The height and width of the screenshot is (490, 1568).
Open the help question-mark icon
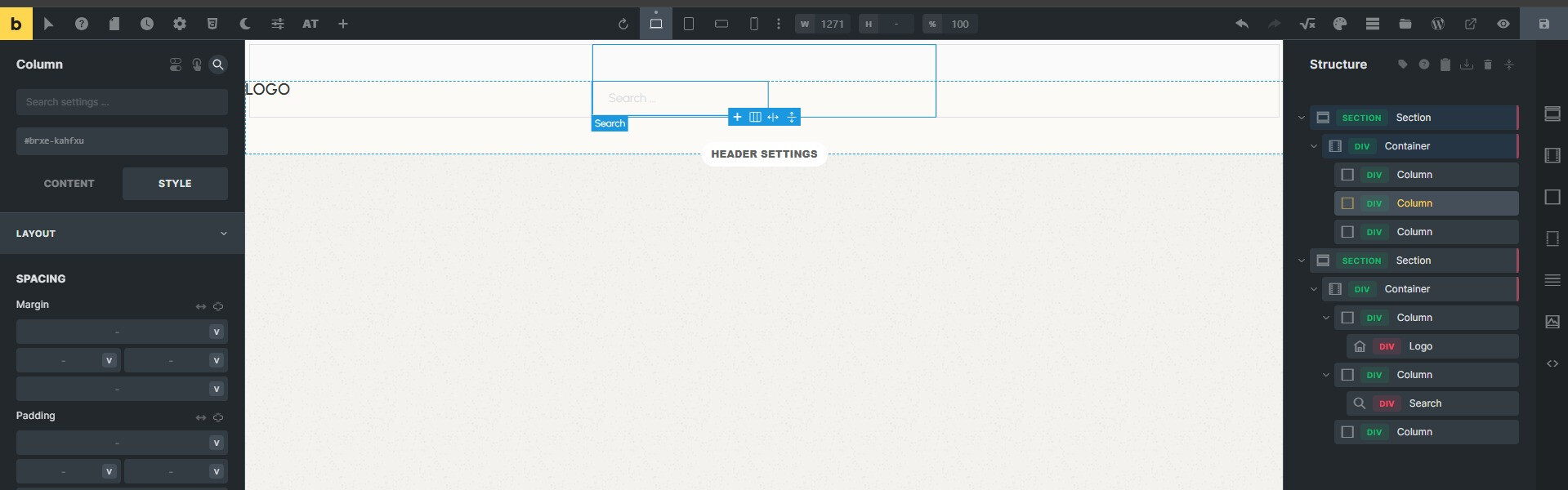tap(82, 24)
